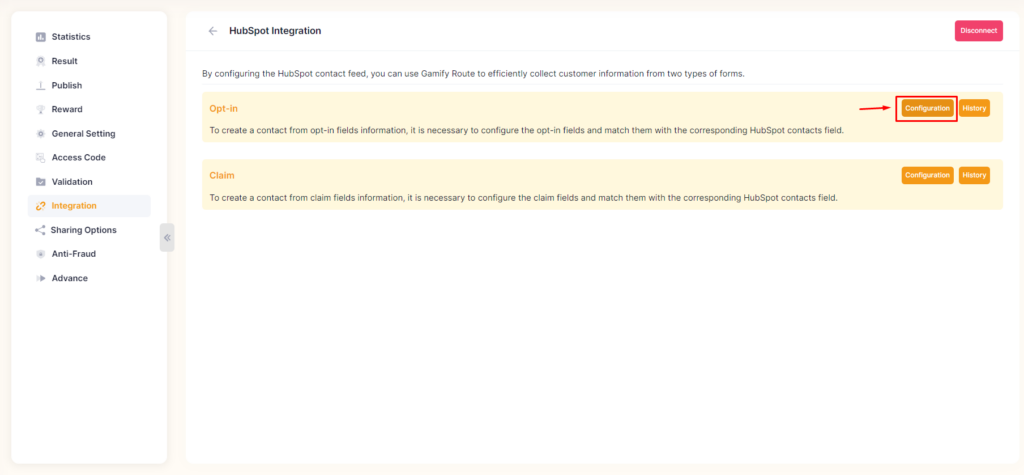Click the Result icon in sidebar

pyautogui.click(x=40, y=61)
